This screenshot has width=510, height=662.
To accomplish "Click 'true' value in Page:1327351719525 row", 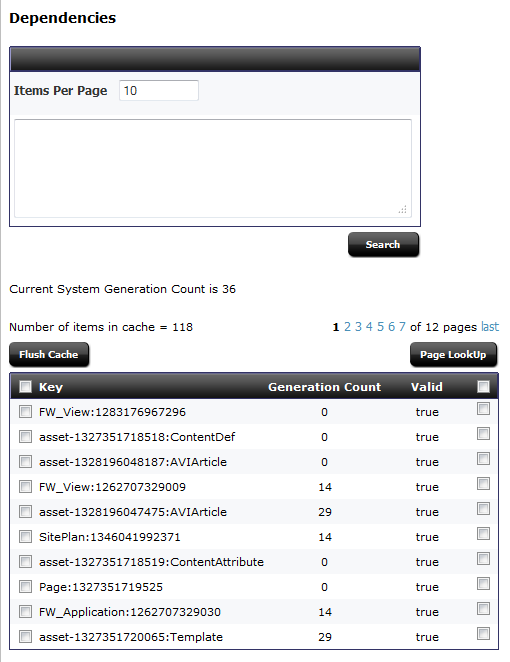I will click(427, 587).
